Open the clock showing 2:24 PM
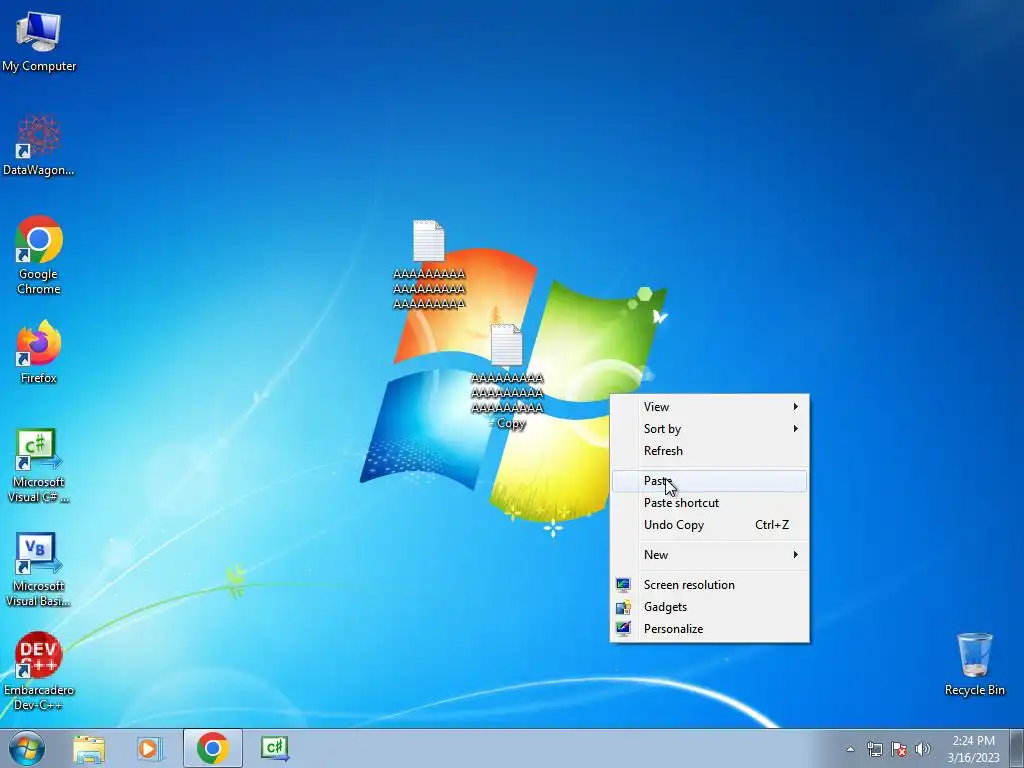1024x768 pixels. [x=973, y=749]
